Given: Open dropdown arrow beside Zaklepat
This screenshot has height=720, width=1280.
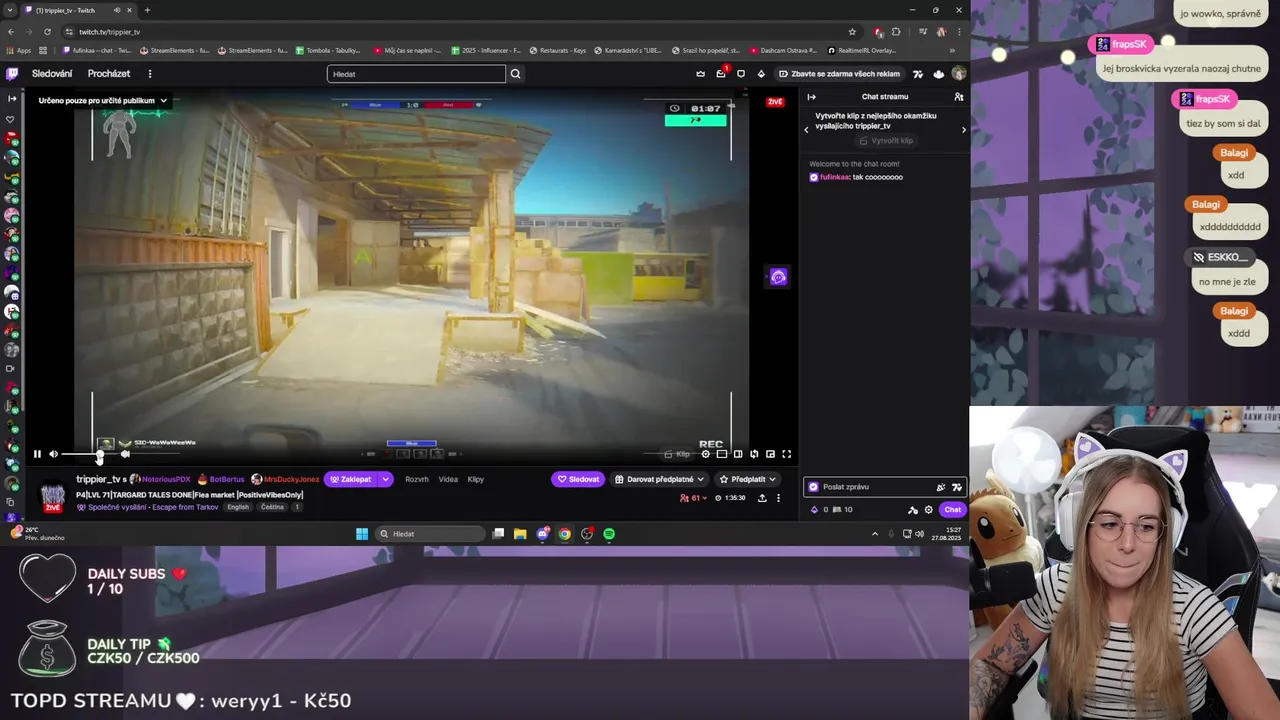Looking at the screenshot, I should 385,479.
